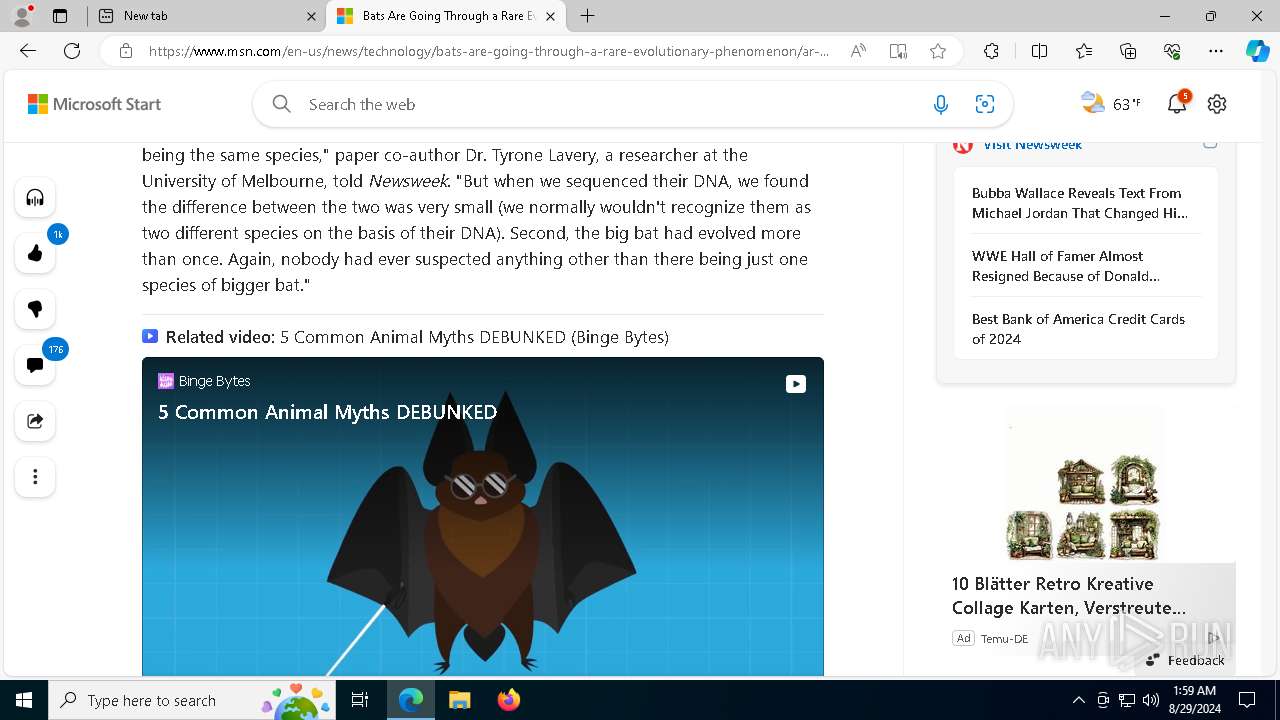Viewport: 1280px width, 720px height.
Task: Open Visit Newsweek link
Action: coord(1032,144)
